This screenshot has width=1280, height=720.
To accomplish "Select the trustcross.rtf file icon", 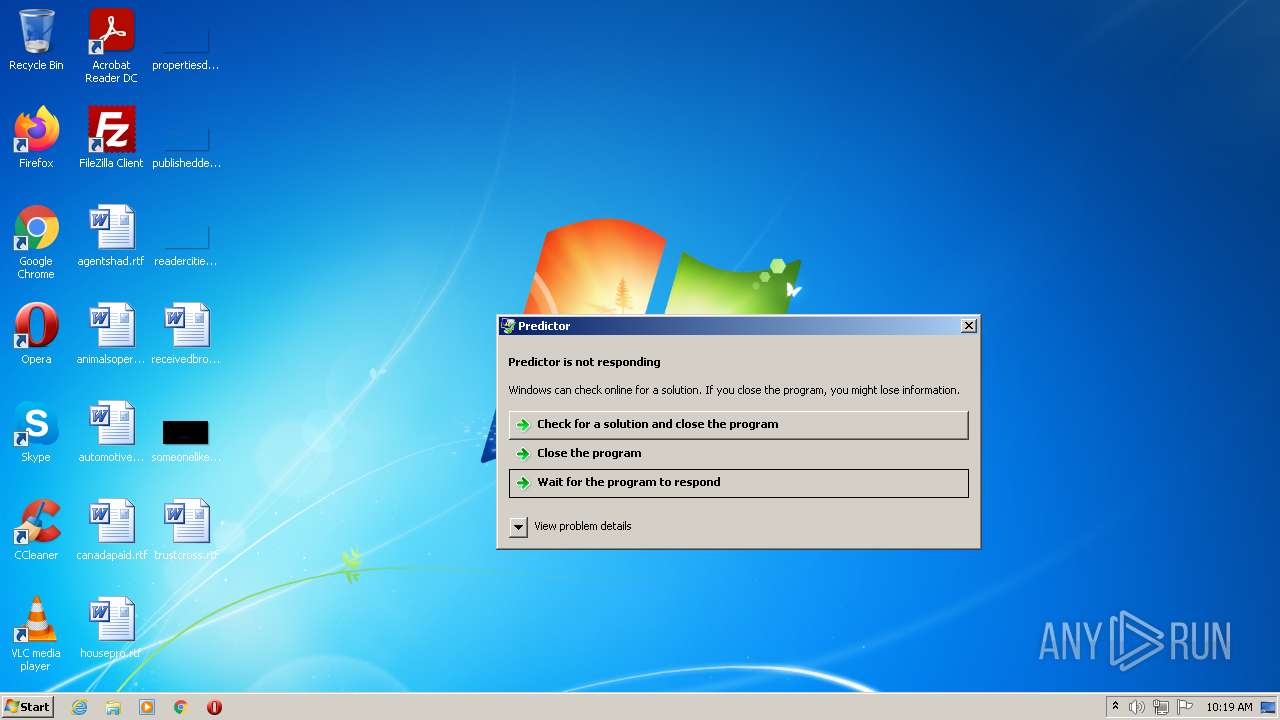I will pyautogui.click(x=186, y=531).
